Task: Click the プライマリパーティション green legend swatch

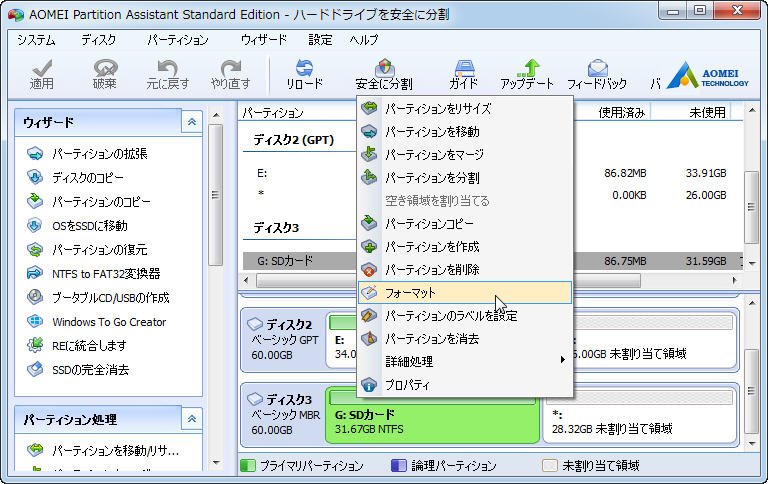Action: [248, 465]
